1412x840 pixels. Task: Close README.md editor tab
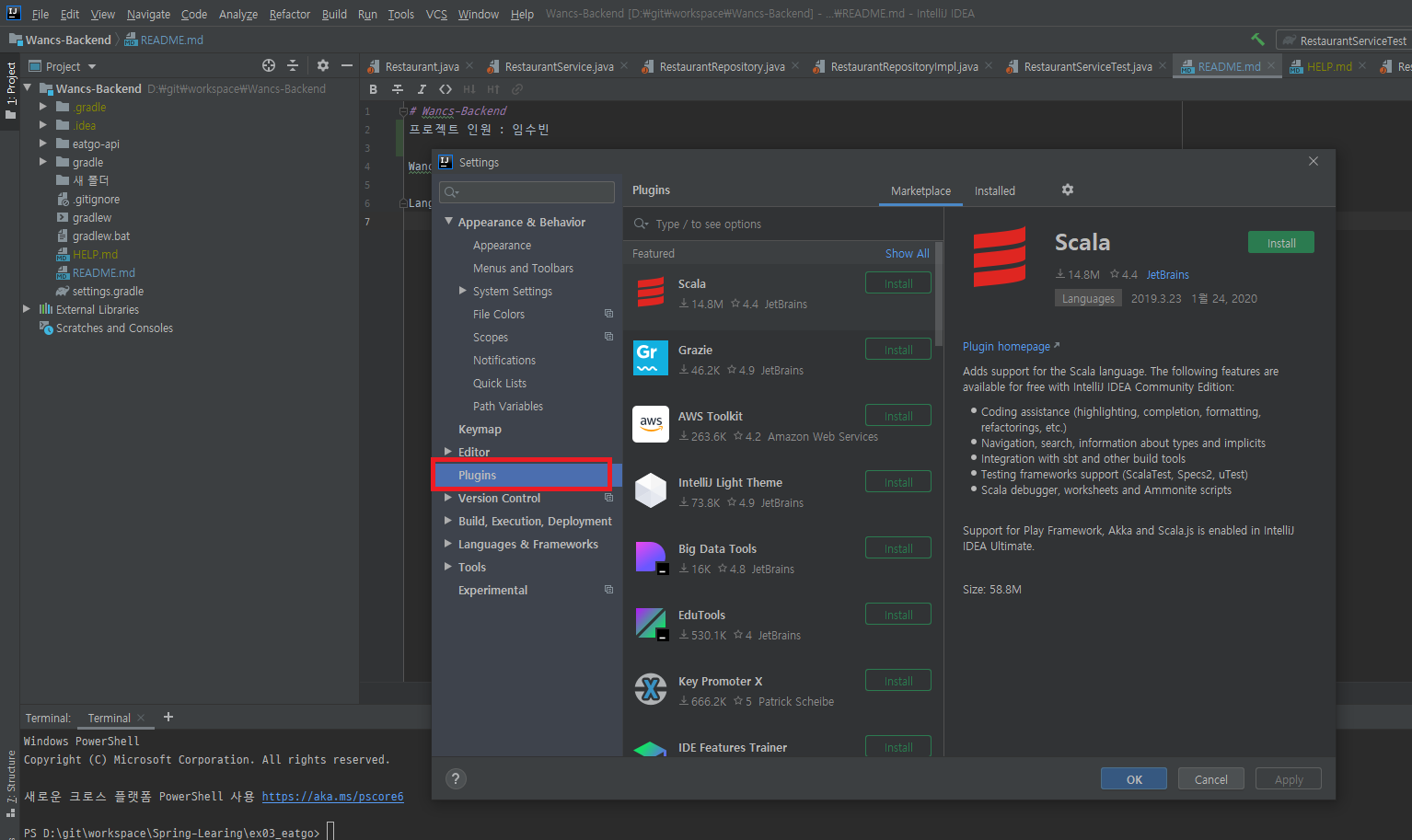tap(1271, 65)
